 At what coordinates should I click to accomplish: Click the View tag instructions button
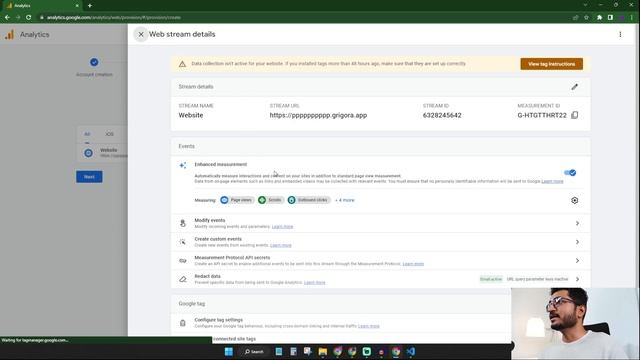[x=551, y=64]
